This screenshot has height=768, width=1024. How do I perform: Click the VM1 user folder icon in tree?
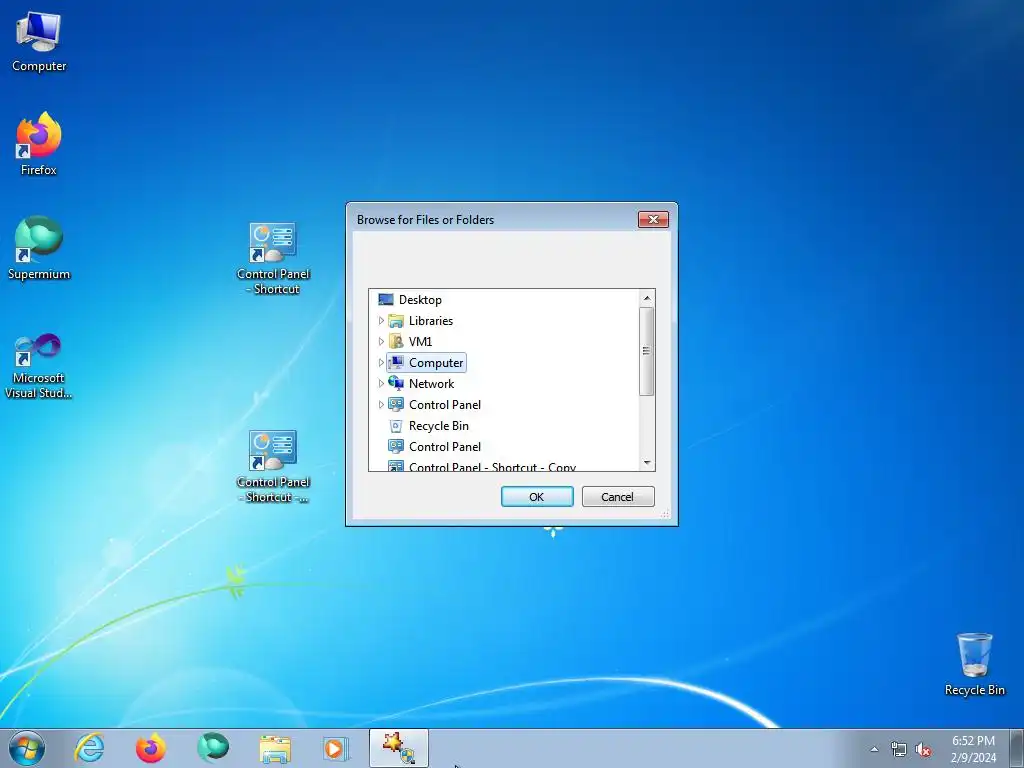coord(396,342)
